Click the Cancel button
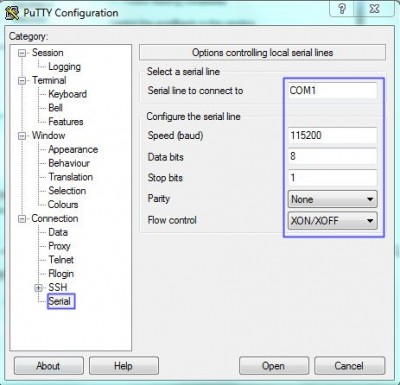Viewport: 400px width, 385px height. [349, 366]
